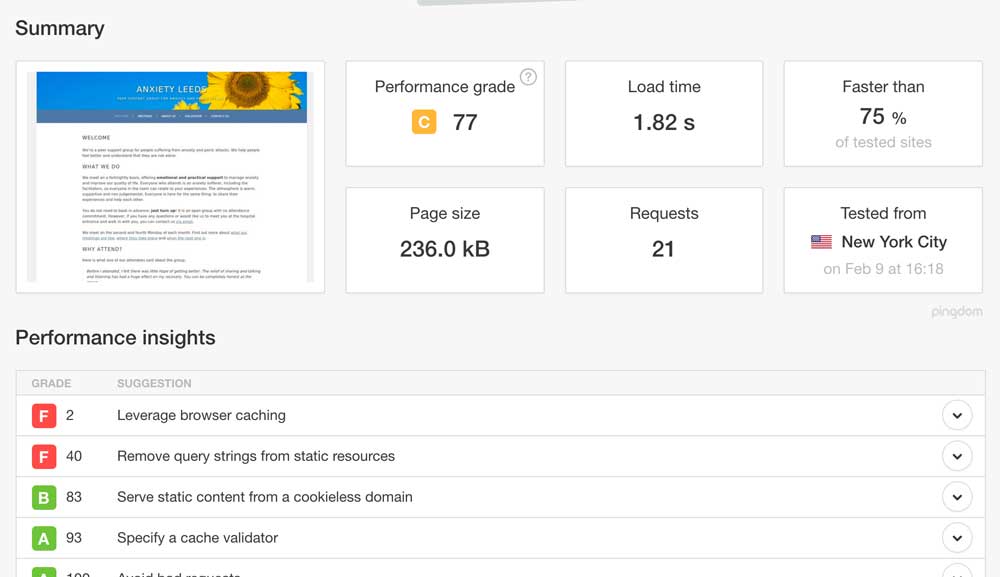Open the Anxiety Leeds website screenshot thumbnail

point(170,177)
